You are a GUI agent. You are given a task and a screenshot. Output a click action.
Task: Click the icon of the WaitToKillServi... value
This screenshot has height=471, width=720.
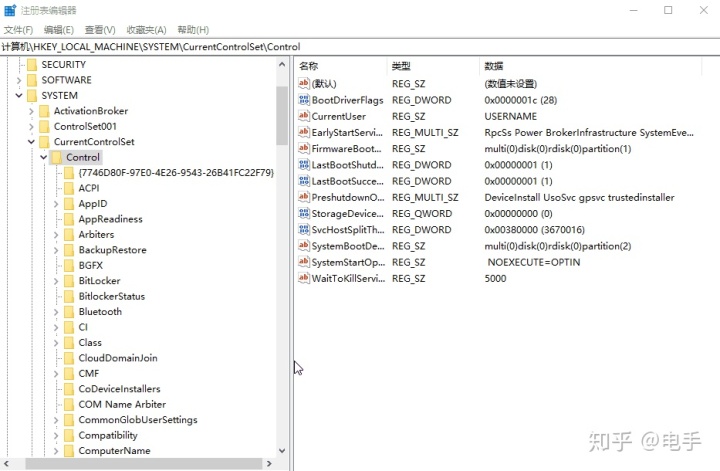click(x=304, y=278)
